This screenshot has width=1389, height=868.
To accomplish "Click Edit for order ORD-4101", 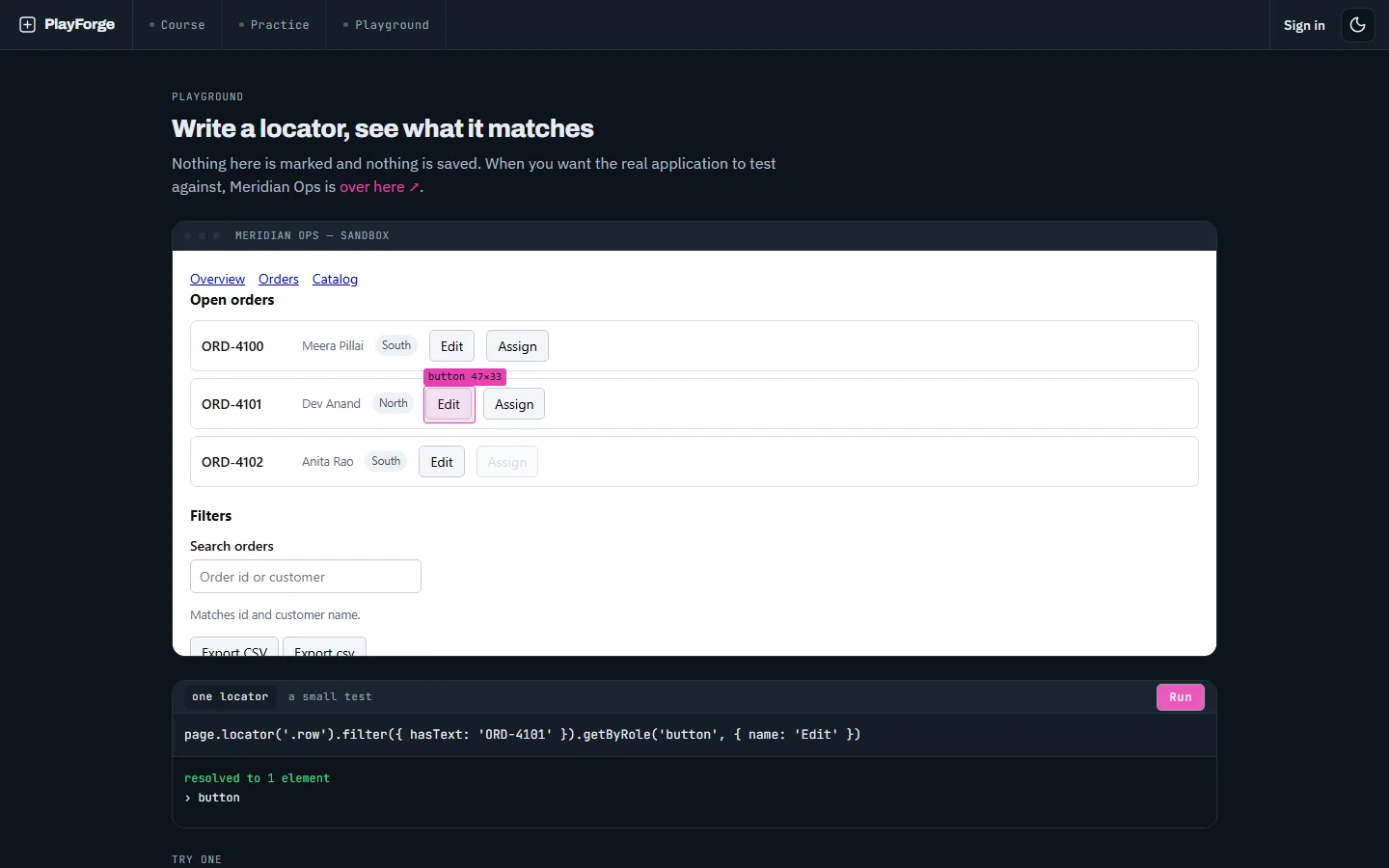I will pos(449,404).
